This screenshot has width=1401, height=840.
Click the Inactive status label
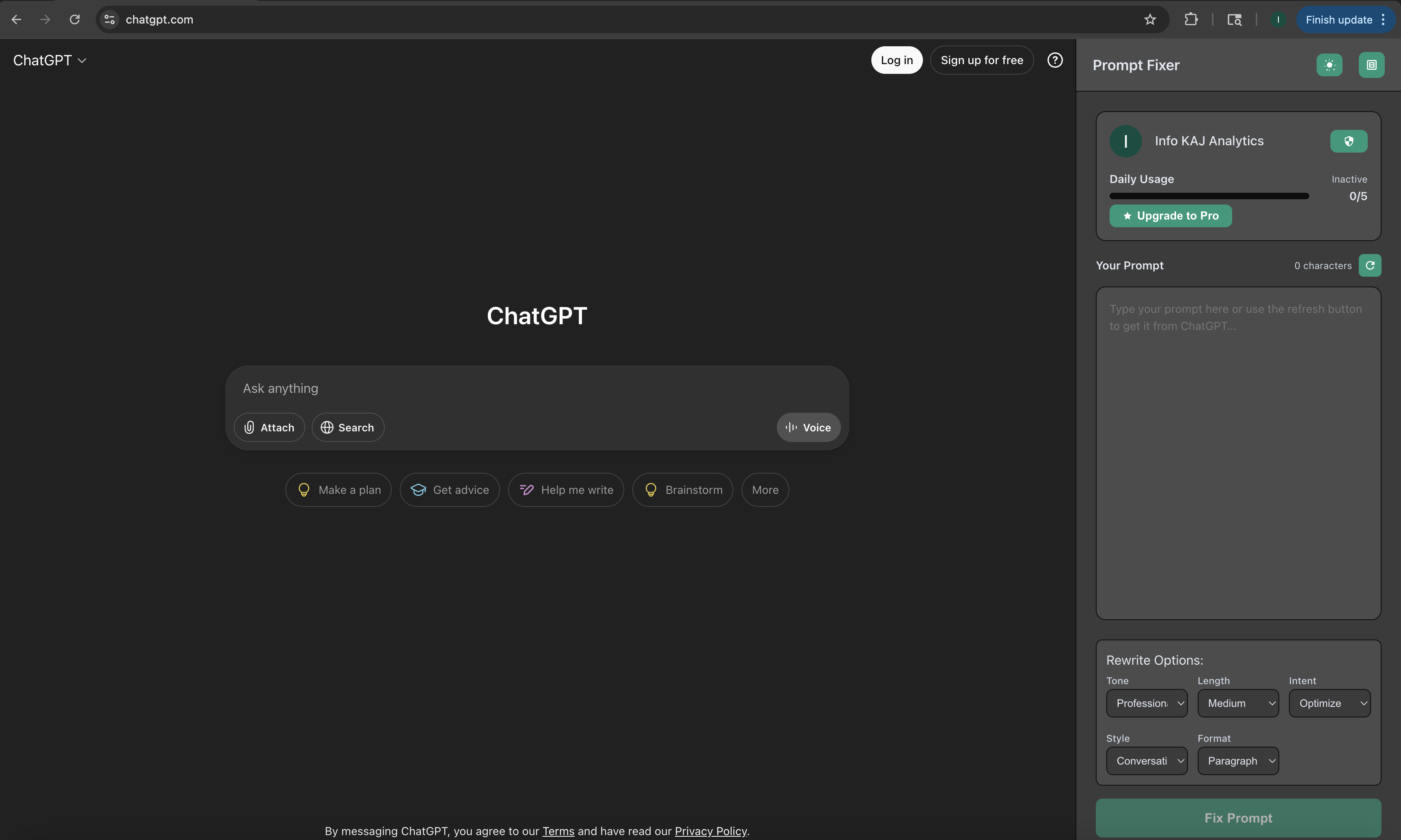pos(1349,179)
